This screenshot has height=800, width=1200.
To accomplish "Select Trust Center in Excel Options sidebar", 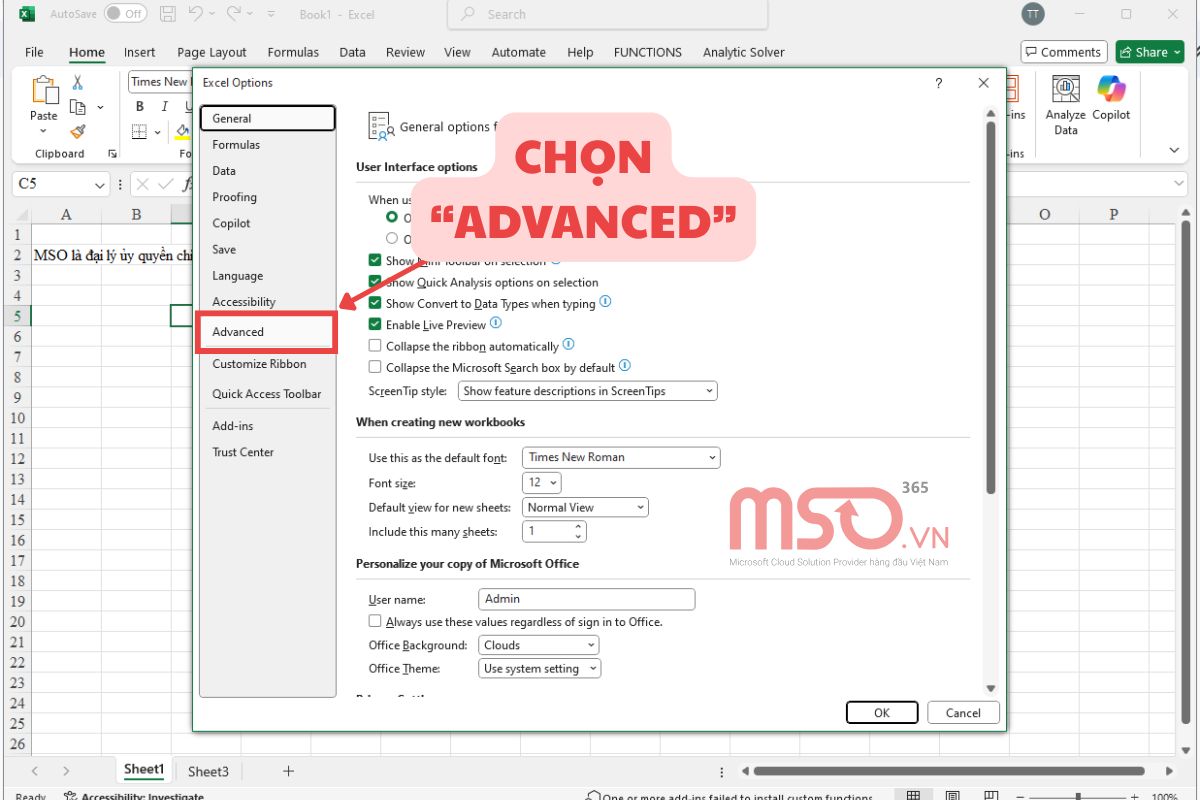I will 243,452.
